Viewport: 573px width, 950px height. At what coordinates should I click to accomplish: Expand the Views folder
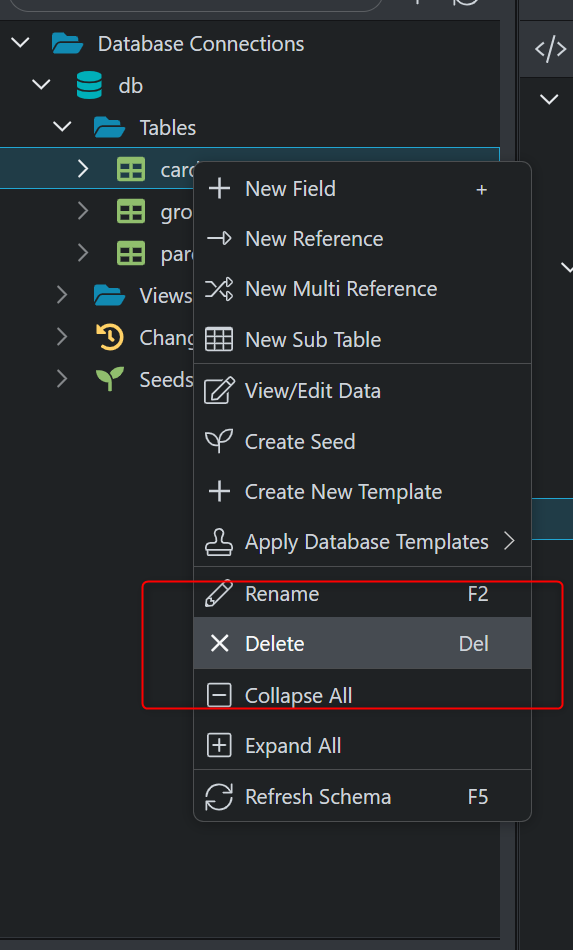pyautogui.click(x=62, y=295)
